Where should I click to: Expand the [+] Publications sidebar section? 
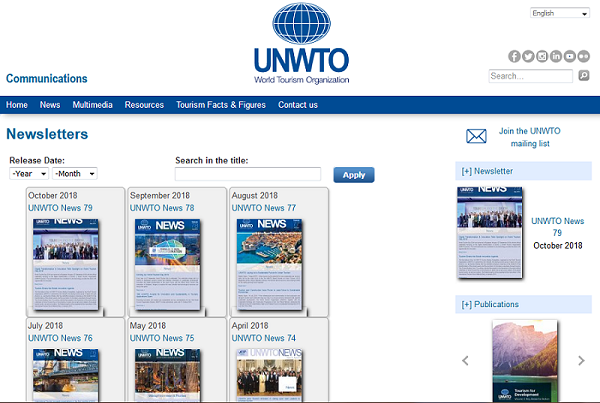tap(523, 304)
